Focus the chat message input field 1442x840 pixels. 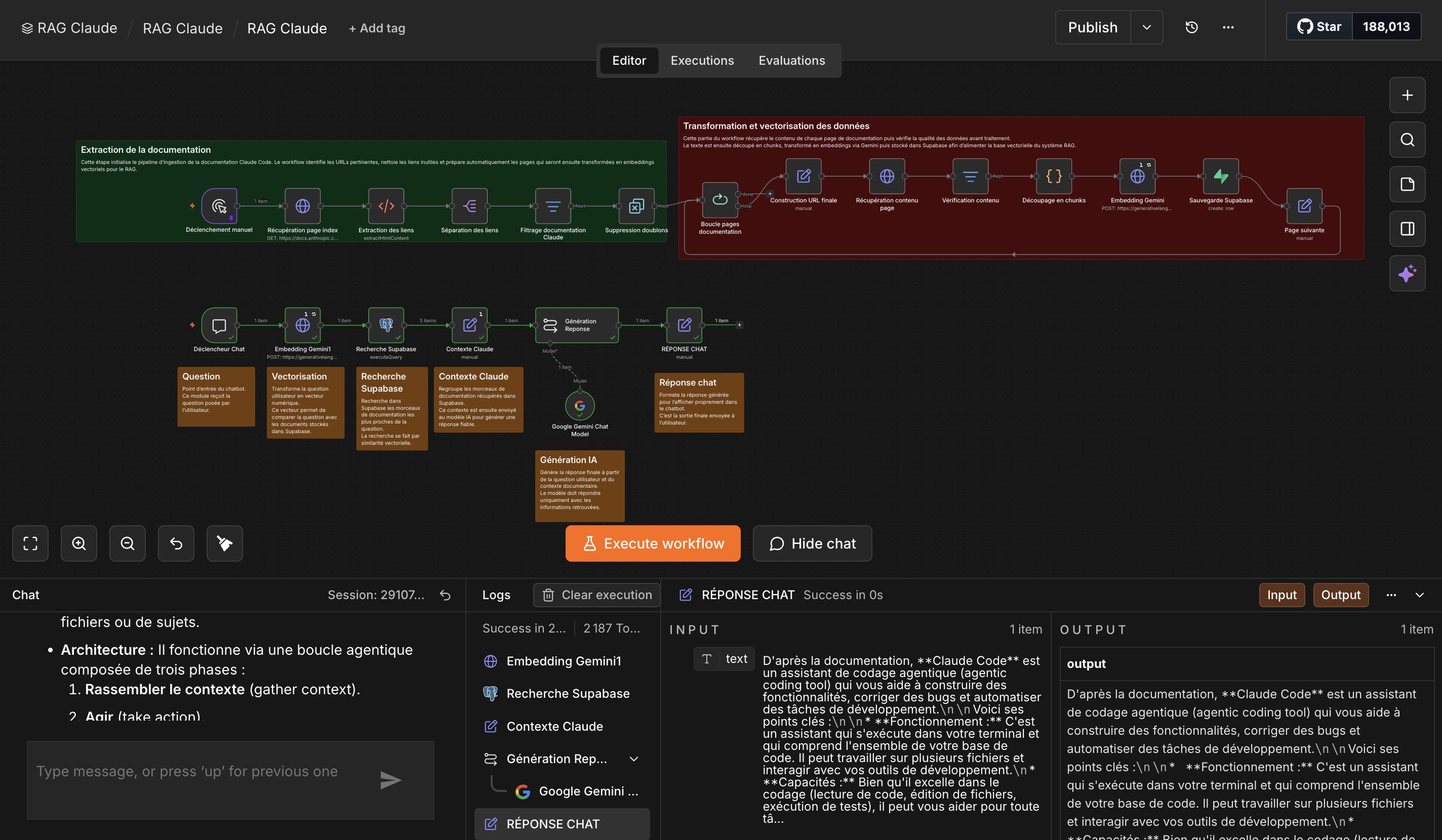click(x=201, y=780)
